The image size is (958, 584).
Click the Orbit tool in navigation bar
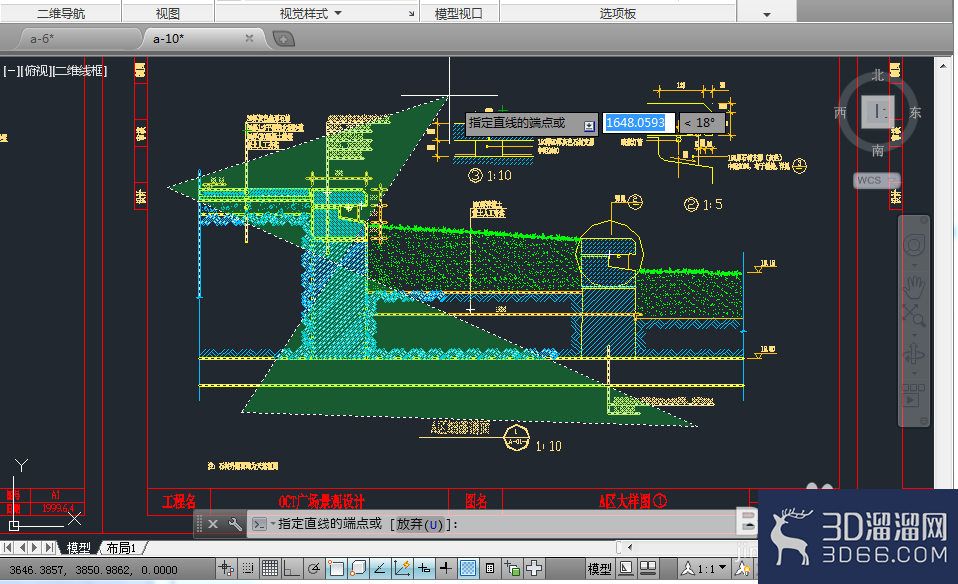click(914, 355)
